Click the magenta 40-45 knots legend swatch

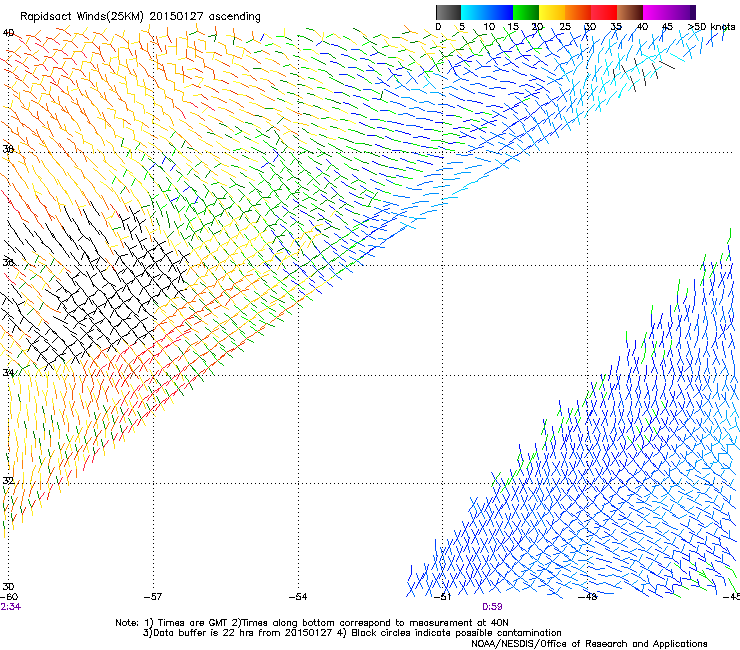(656, 12)
